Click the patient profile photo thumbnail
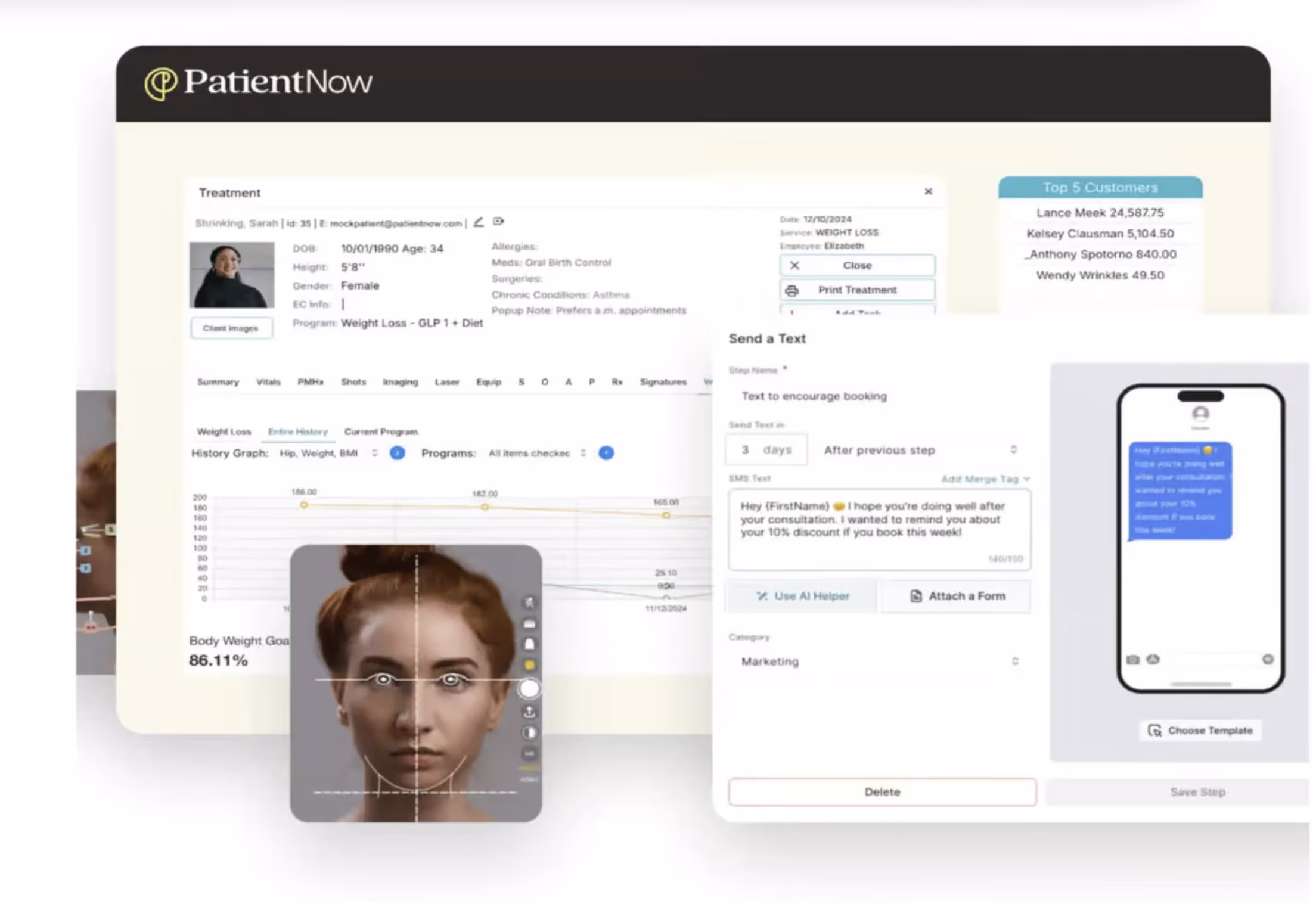Screen dimensions: 1316x907 [232, 275]
